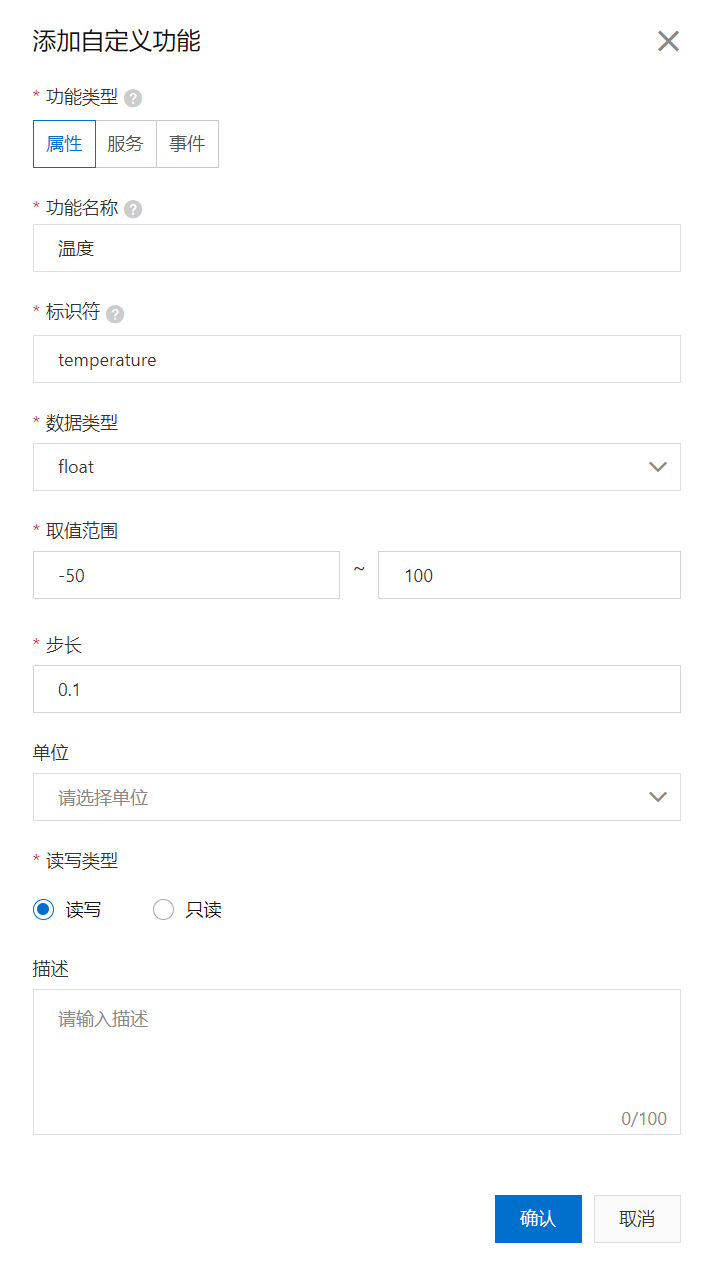
Task: Switch to the 事件 tab
Action: tap(187, 143)
